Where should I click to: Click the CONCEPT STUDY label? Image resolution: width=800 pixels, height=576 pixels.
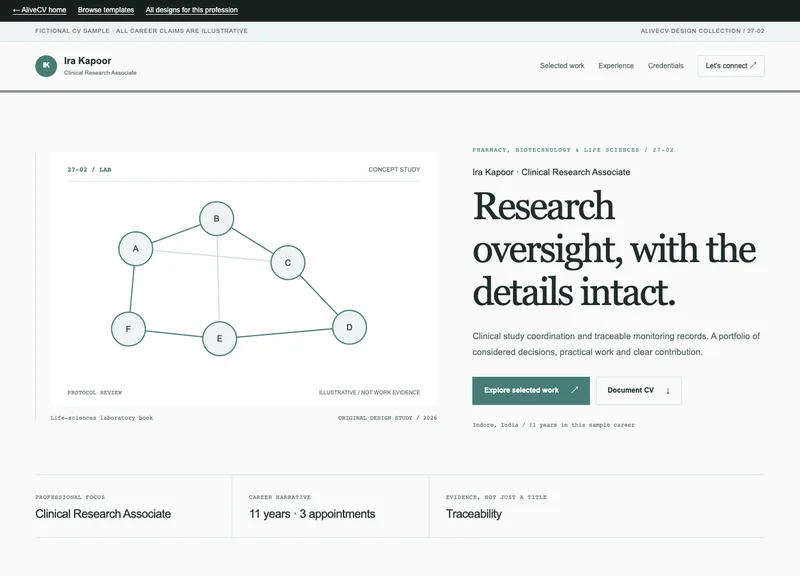tap(394, 169)
